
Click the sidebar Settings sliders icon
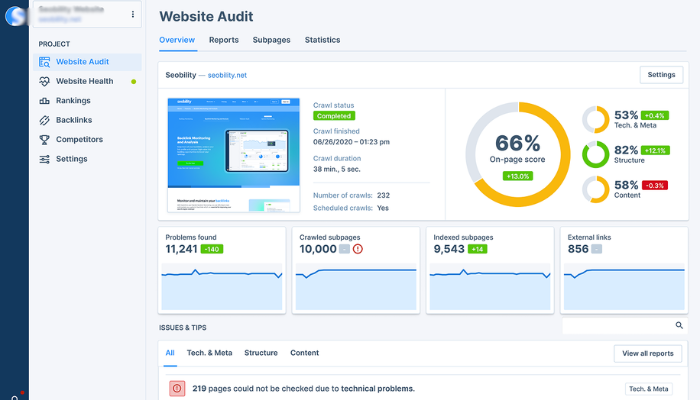click(x=44, y=159)
